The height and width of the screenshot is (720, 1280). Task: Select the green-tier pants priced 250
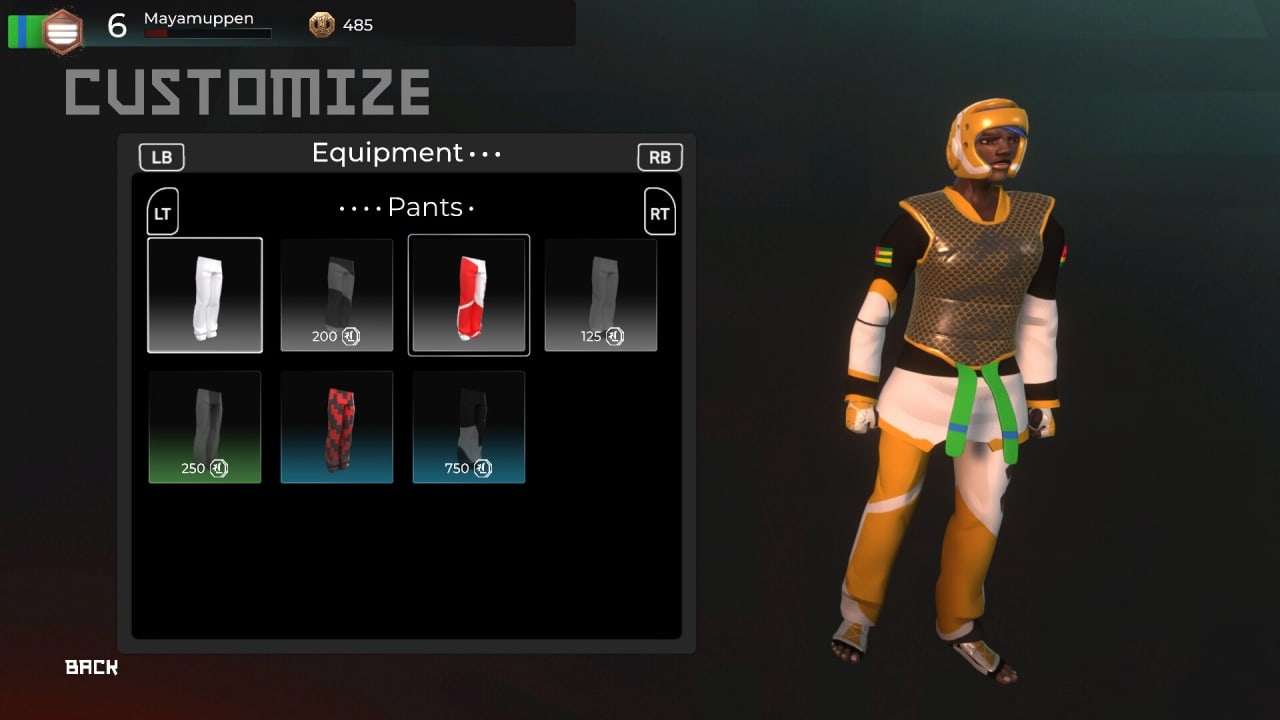[205, 427]
